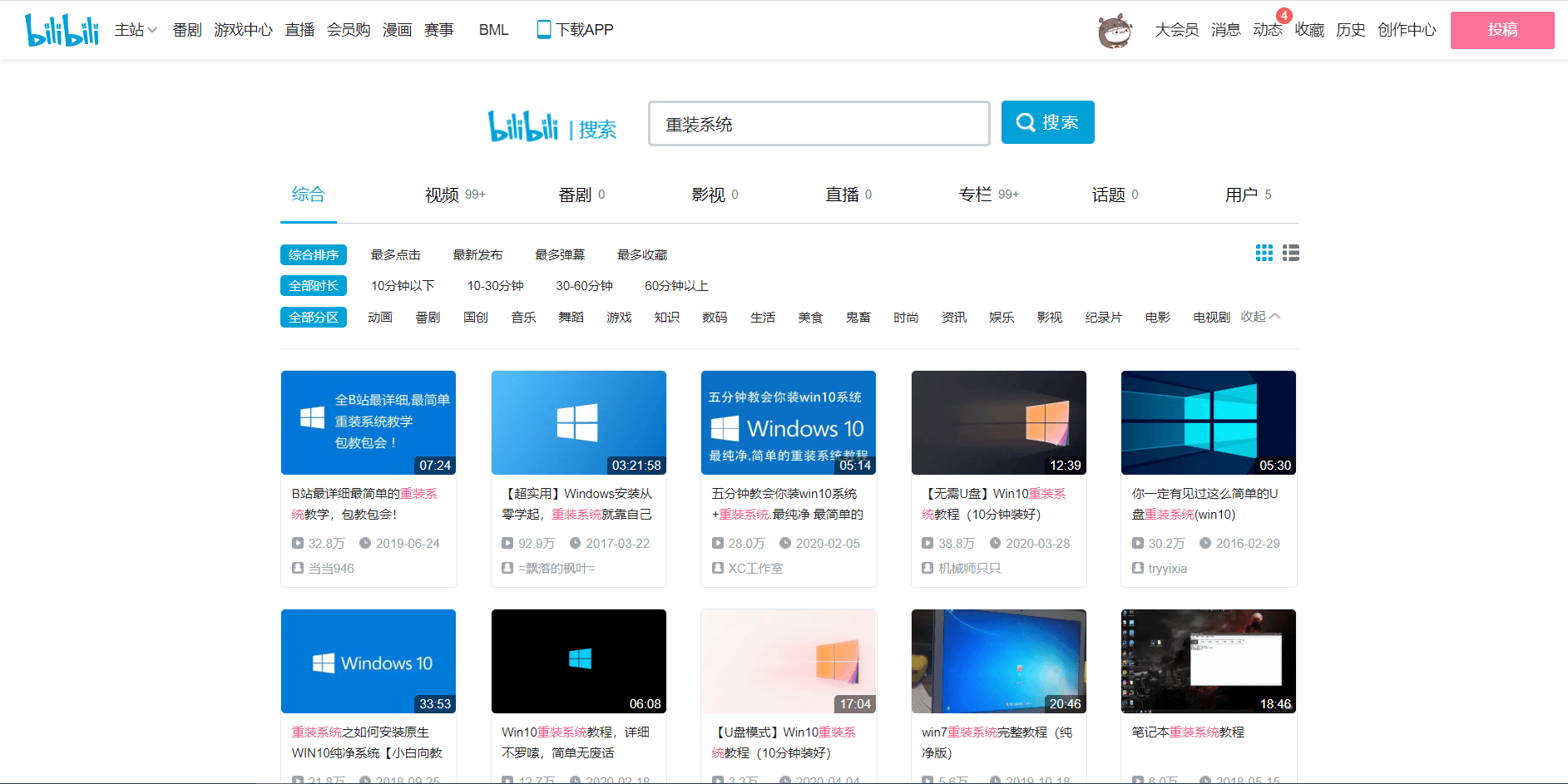Filter by the 知识 category
The width and height of the screenshot is (1568, 784).
[x=667, y=317]
